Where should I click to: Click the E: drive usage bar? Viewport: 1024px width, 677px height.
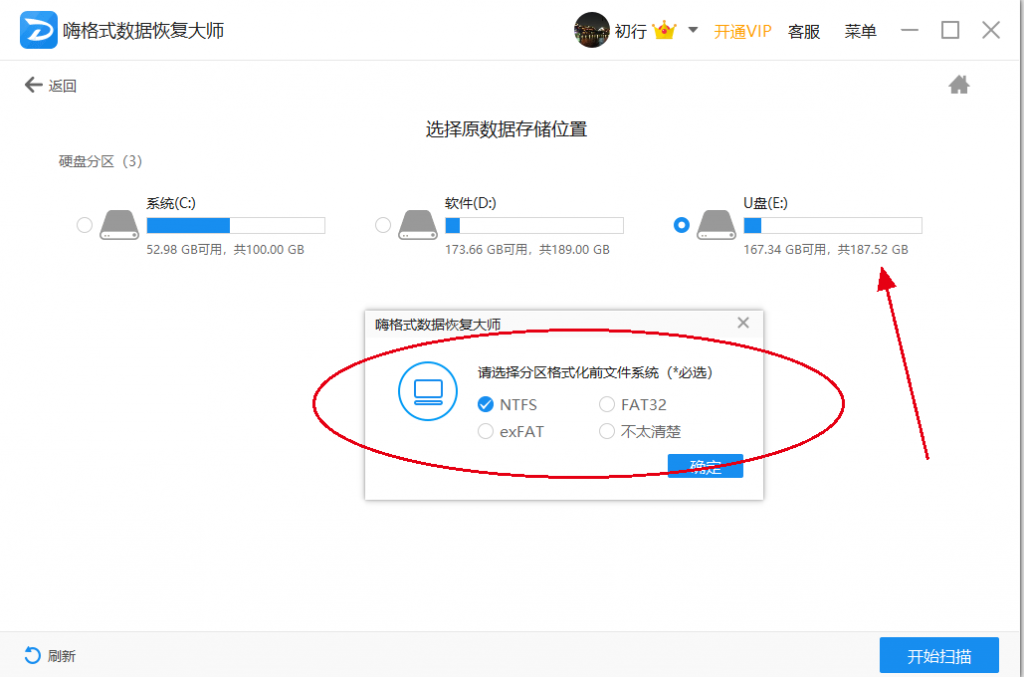pyautogui.click(x=833, y=225)
